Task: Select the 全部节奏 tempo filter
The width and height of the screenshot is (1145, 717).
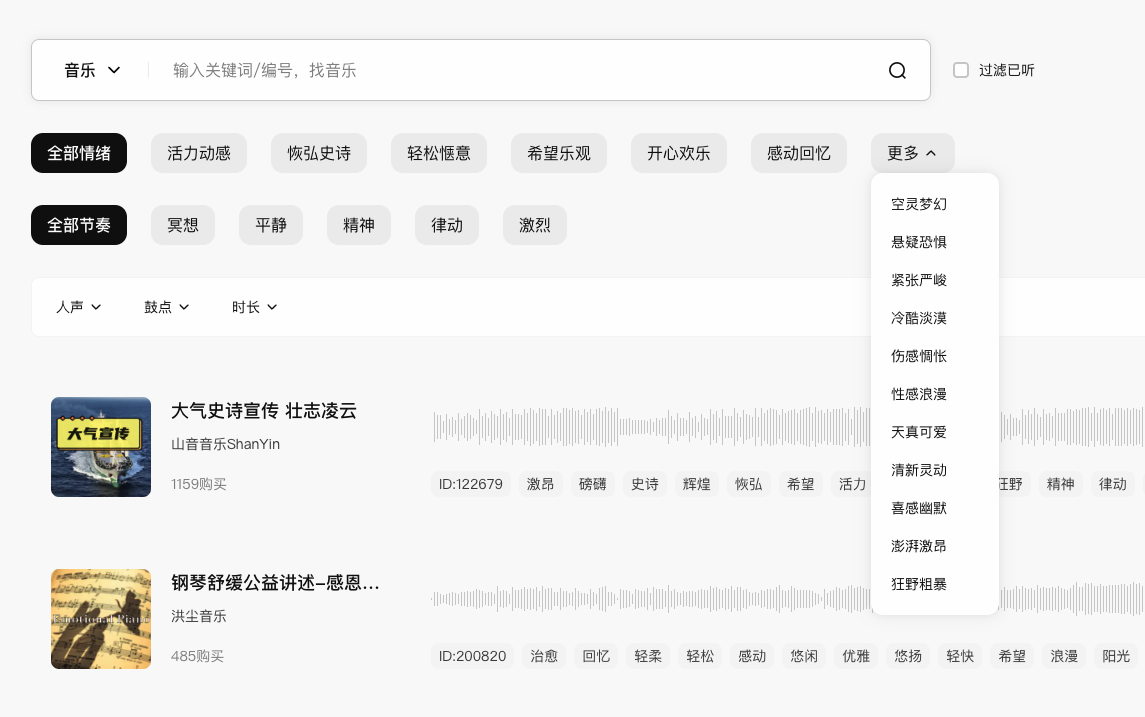Action: 79,225
